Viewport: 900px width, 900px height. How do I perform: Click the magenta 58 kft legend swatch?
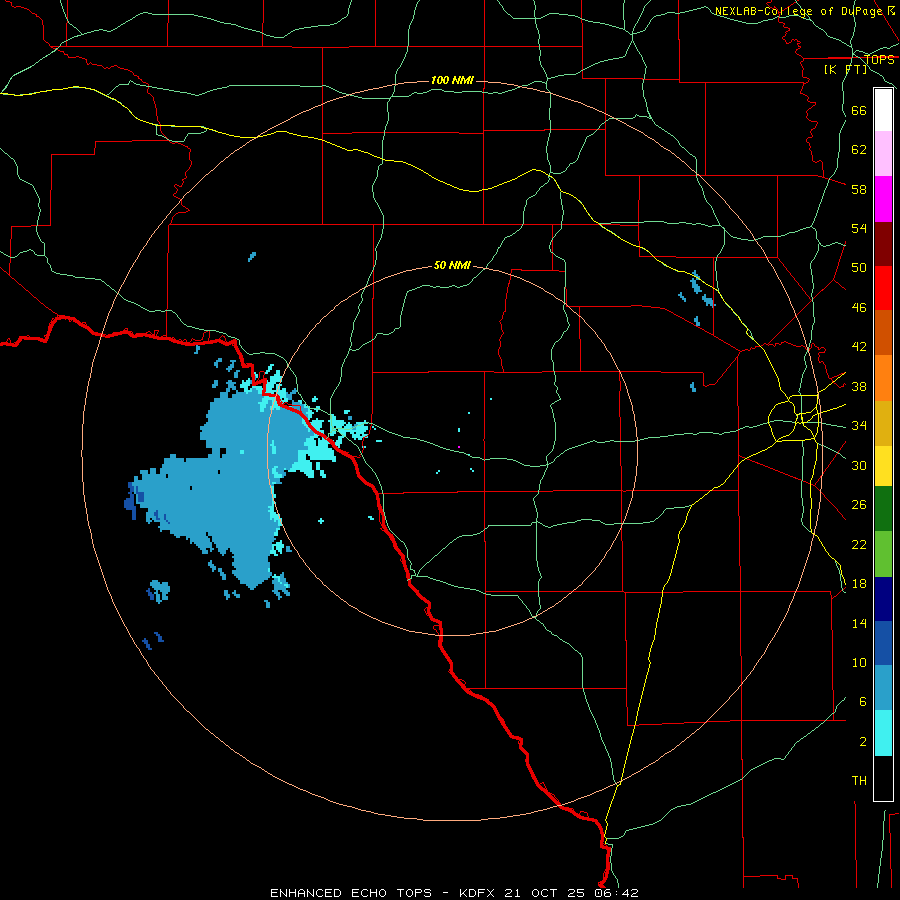[883, 199]
